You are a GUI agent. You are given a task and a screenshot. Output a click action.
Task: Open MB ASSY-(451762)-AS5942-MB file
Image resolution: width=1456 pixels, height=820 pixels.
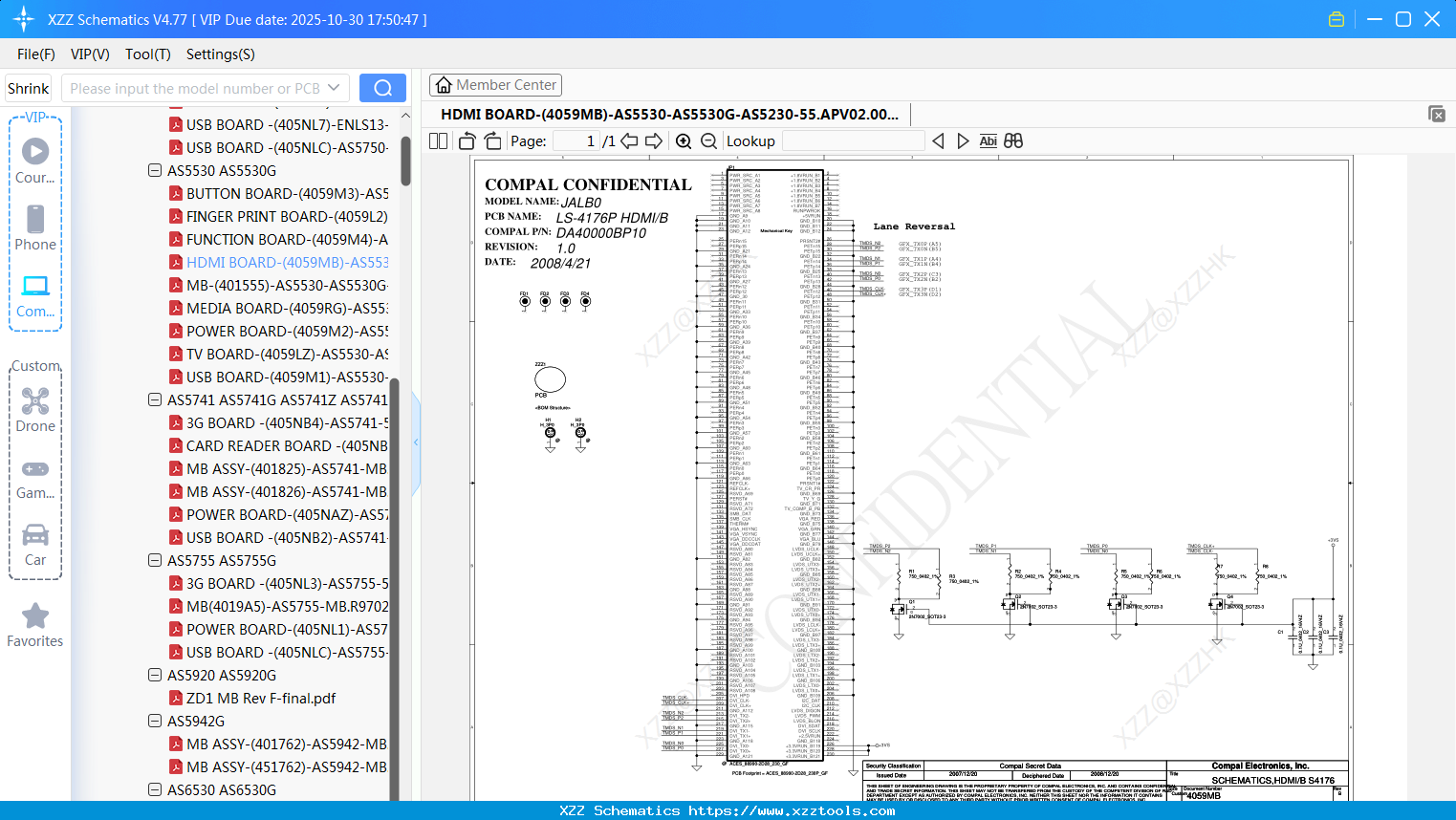click(287, 766)
